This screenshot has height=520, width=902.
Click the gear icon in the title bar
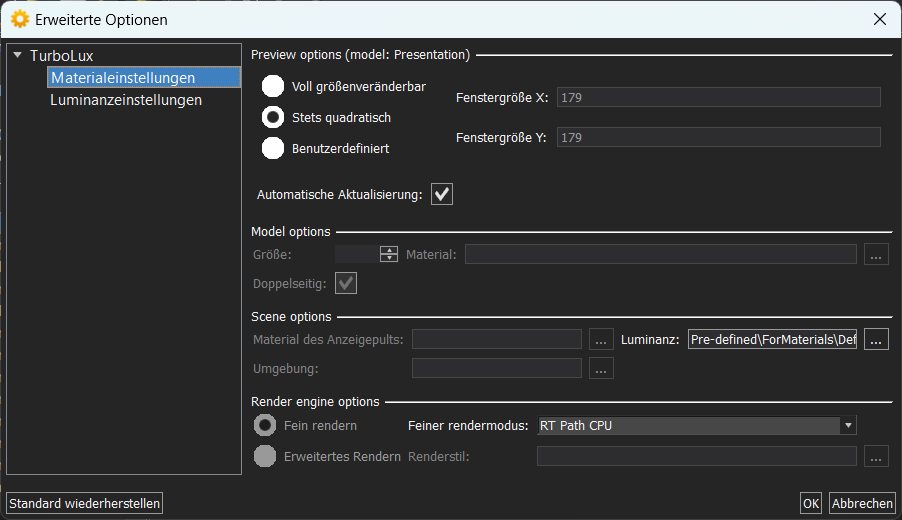[20, 19]
